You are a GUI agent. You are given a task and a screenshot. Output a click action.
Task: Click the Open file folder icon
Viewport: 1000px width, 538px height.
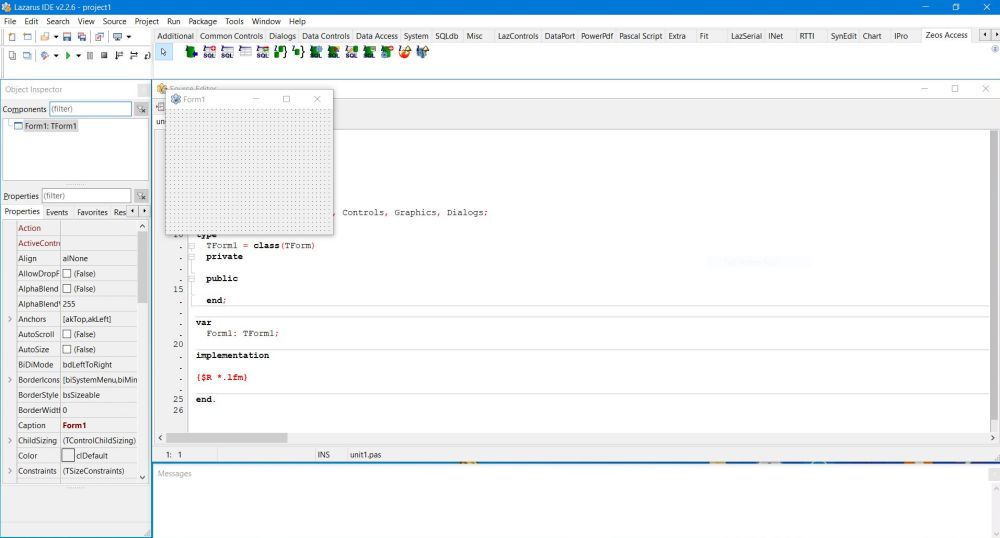coord(44,37)
